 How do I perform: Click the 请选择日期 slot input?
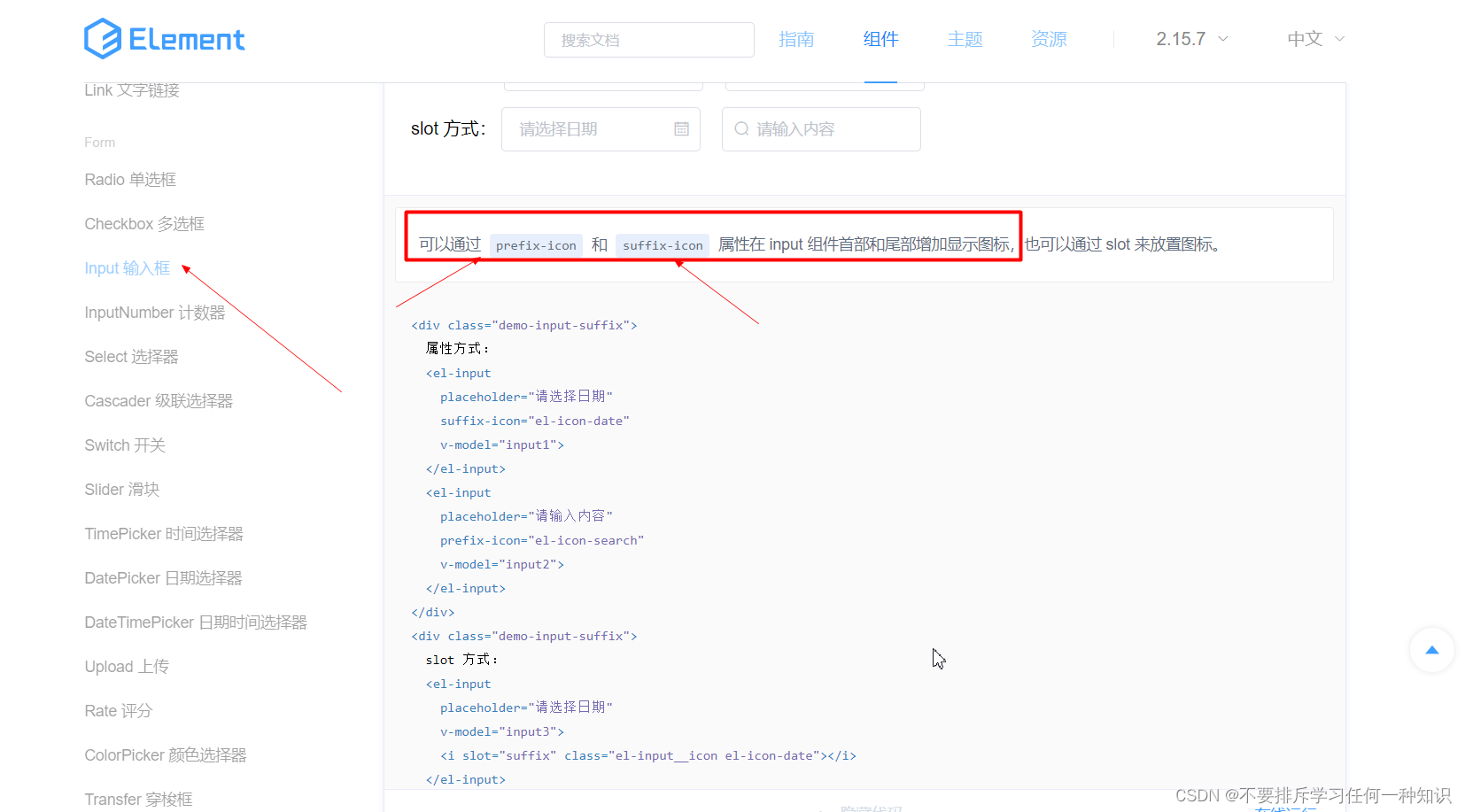coord(601,129)
